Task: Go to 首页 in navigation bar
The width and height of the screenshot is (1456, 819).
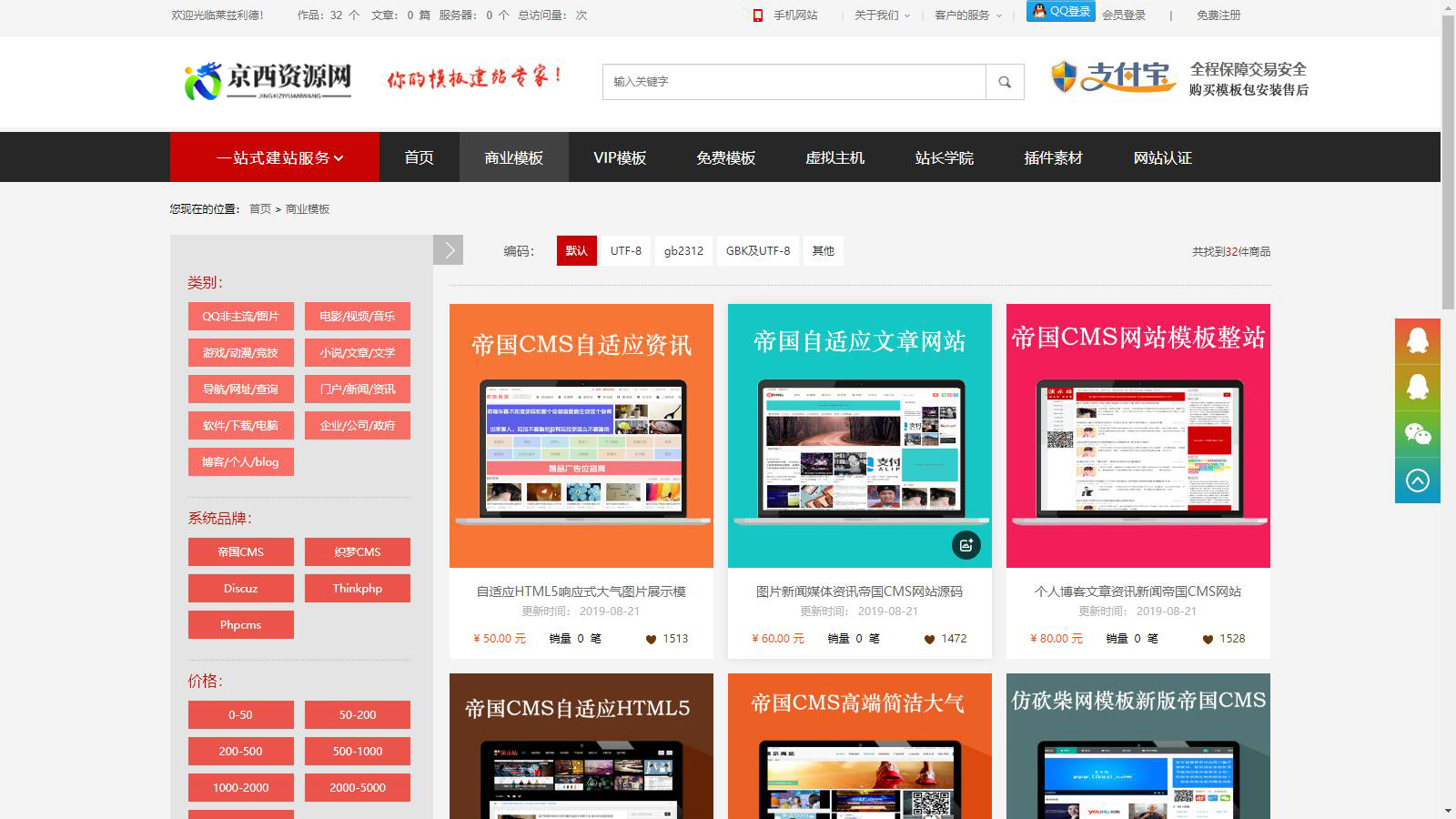Action: tap(419, 157)
